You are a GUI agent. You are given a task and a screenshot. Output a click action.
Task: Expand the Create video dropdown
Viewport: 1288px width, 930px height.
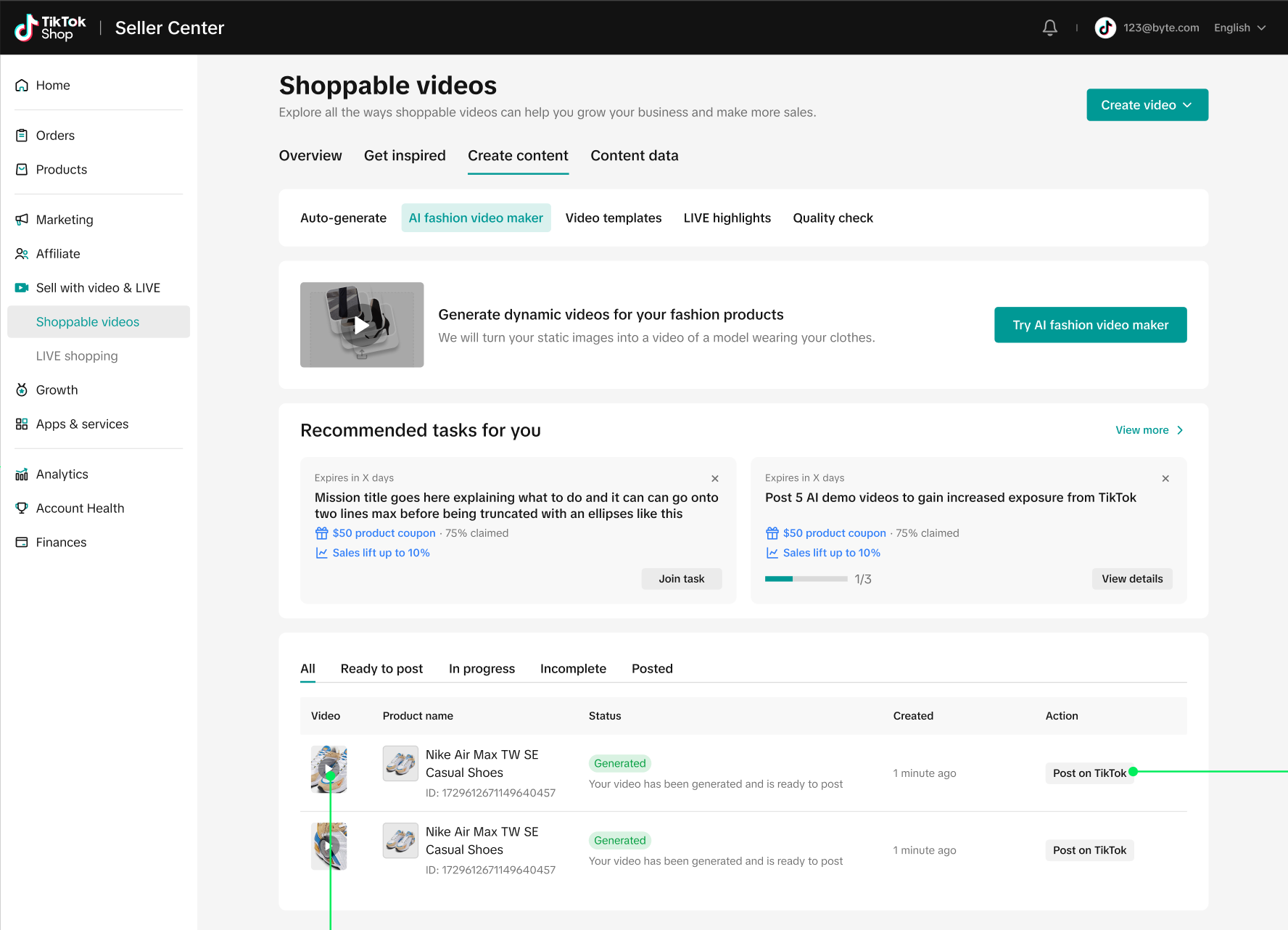(x=1147, y=105)
